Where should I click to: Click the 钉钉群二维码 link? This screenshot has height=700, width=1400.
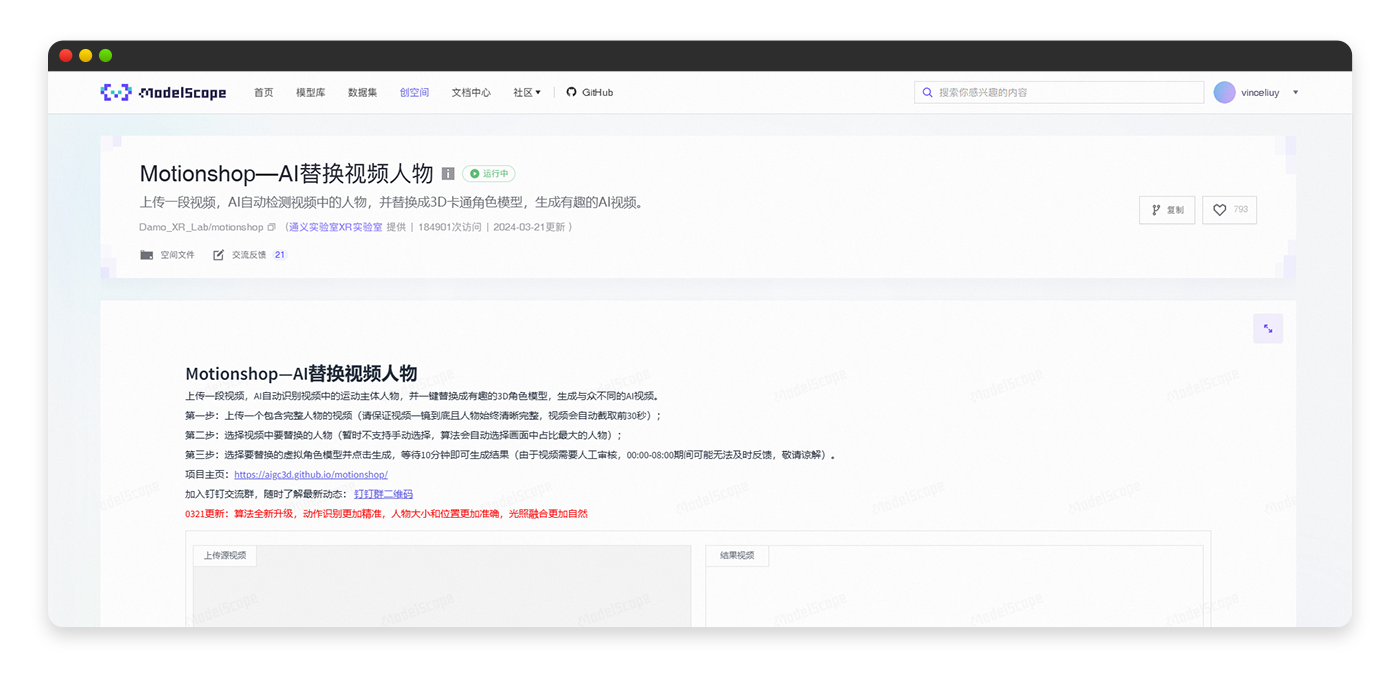(x=383, y=494)
